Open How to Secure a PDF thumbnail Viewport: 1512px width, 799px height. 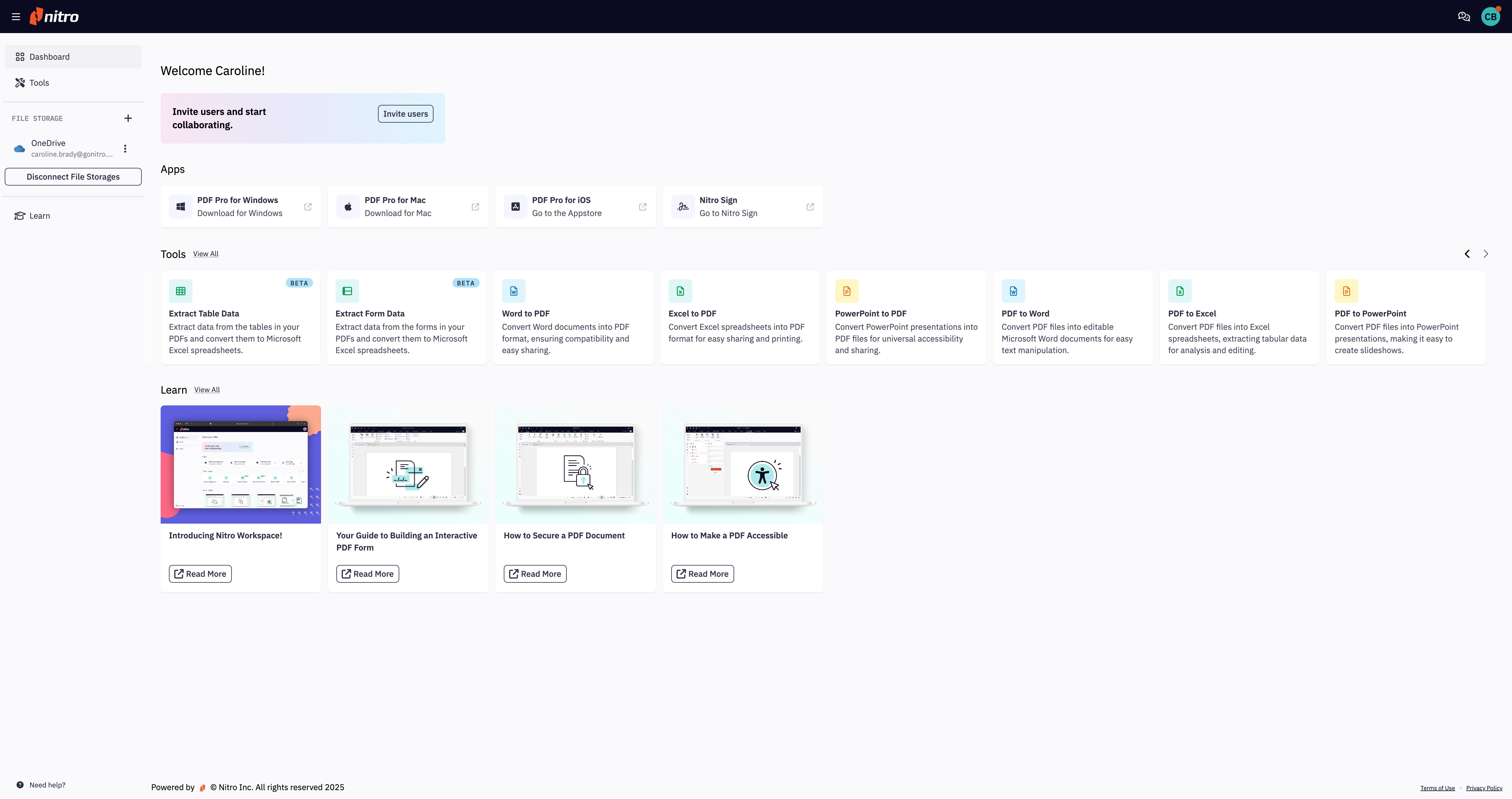tap(575, 464)
